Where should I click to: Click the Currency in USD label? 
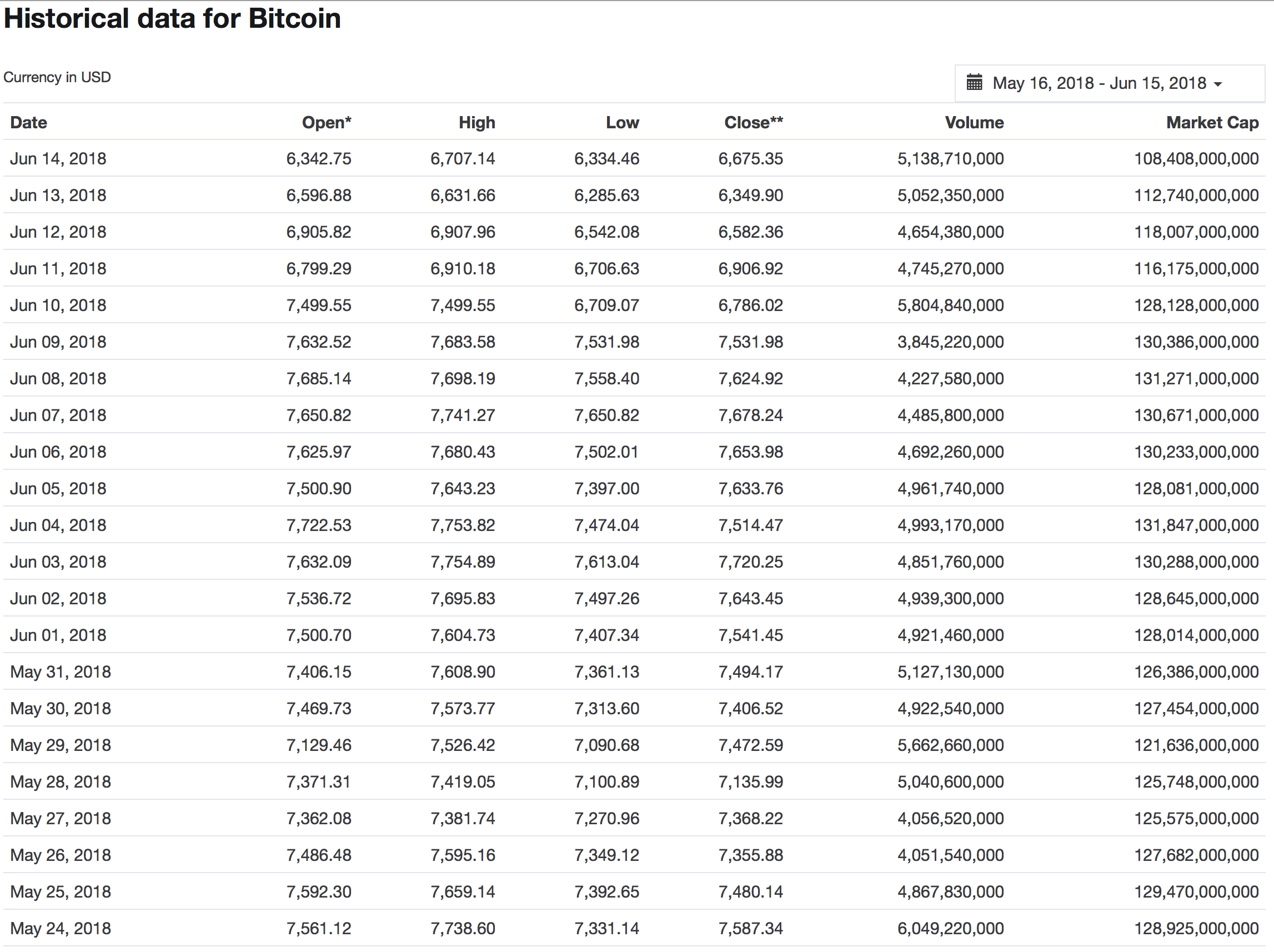pos(57,77)
